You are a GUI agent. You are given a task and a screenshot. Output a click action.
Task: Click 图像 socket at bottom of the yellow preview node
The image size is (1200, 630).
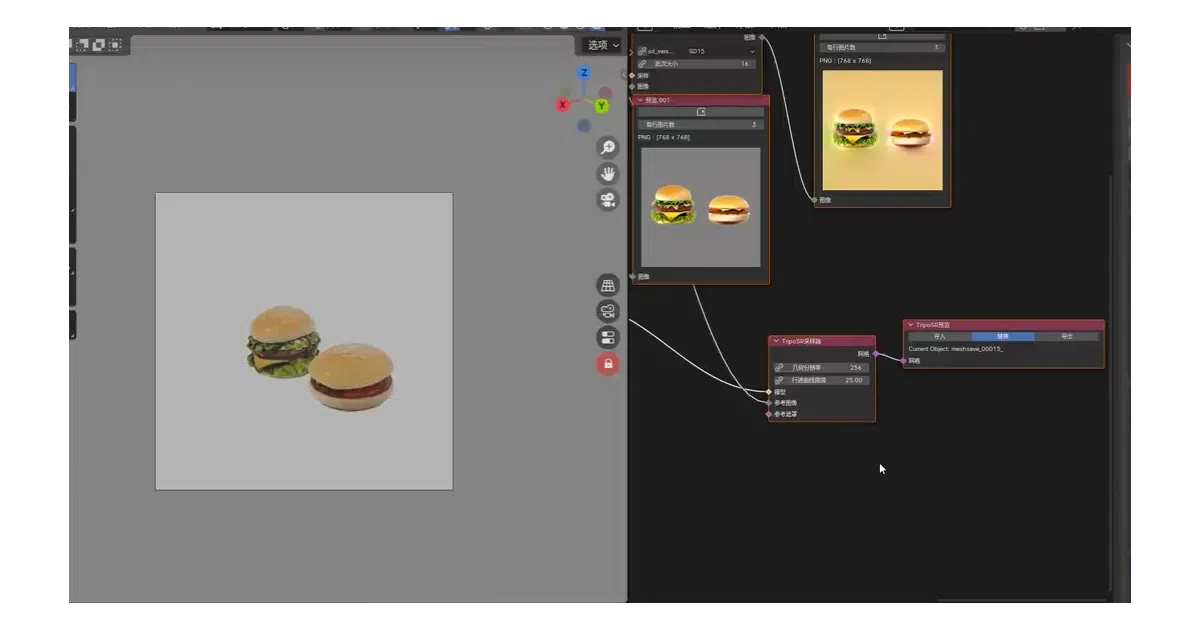point(814,200)
